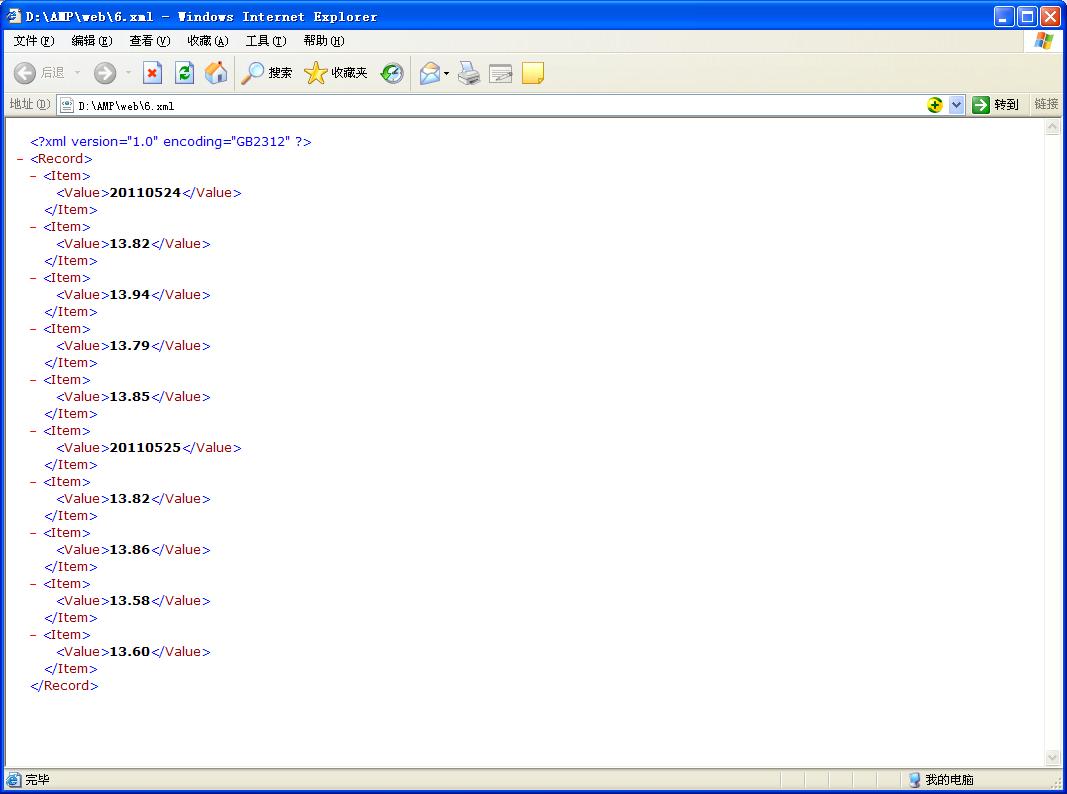Click the My Computer zone icon
The height and width of the screenshot is (794, 1067).
[x=915, y=780]
